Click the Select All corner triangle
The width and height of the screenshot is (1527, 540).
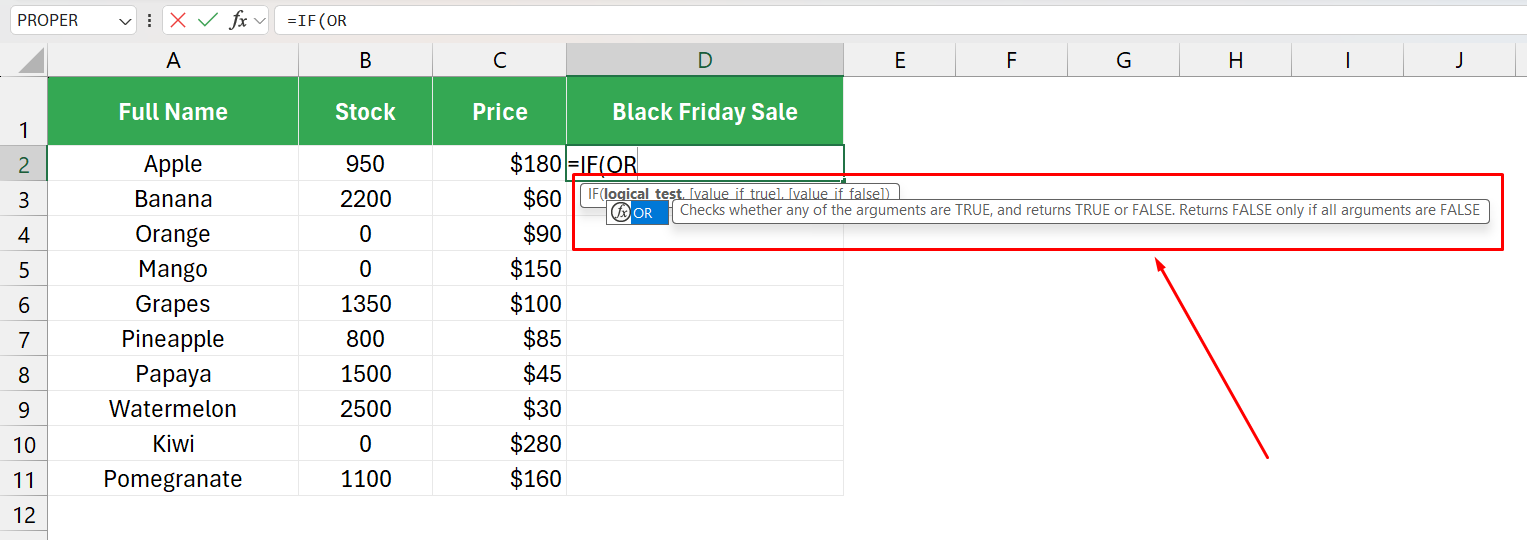click(x=32, y=62)
